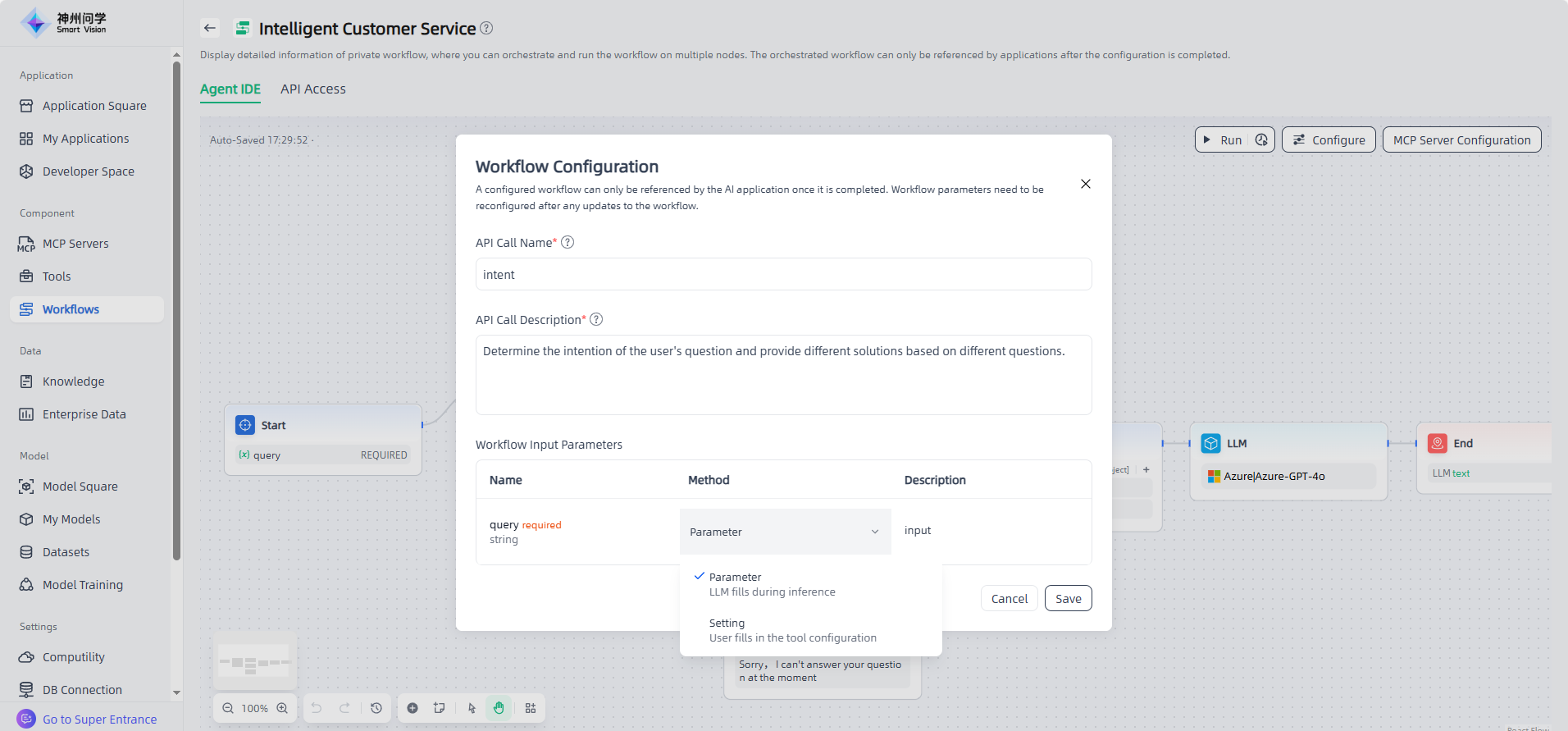1568x731 pixels.
Task: Expand the Method dropdown showing Parameter
Action: coord(785,532)
